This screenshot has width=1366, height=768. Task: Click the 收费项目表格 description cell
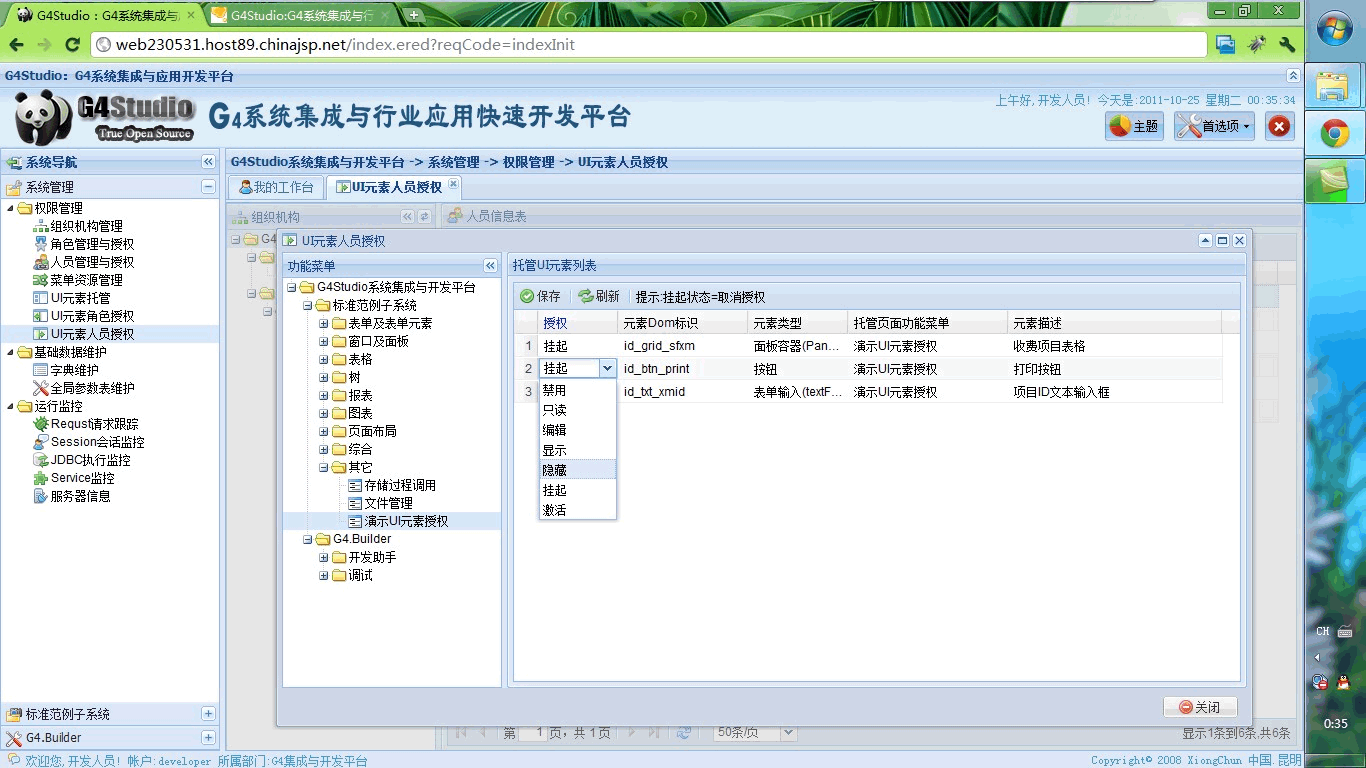(x=1115, y=346)
